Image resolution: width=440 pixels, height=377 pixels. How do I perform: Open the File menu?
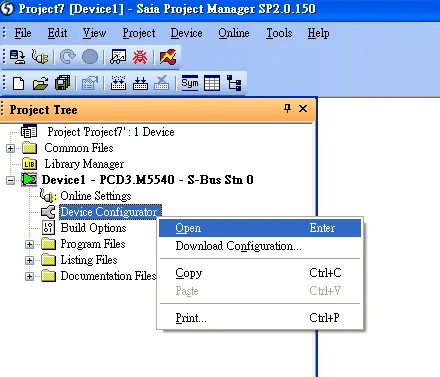point(23,33)
